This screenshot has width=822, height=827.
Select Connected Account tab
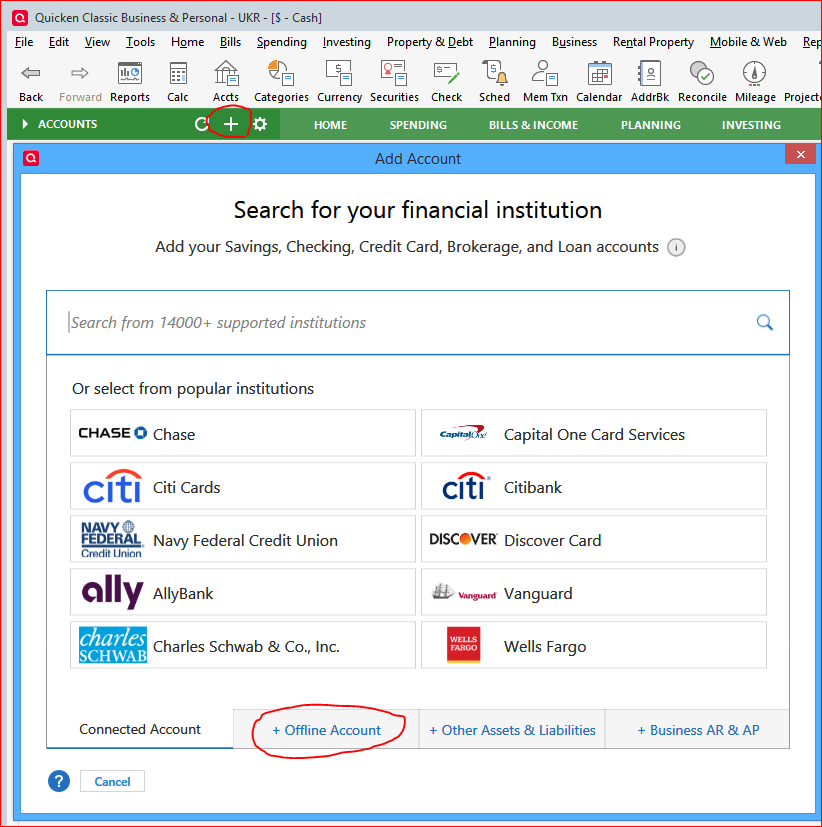coord(140,729)
